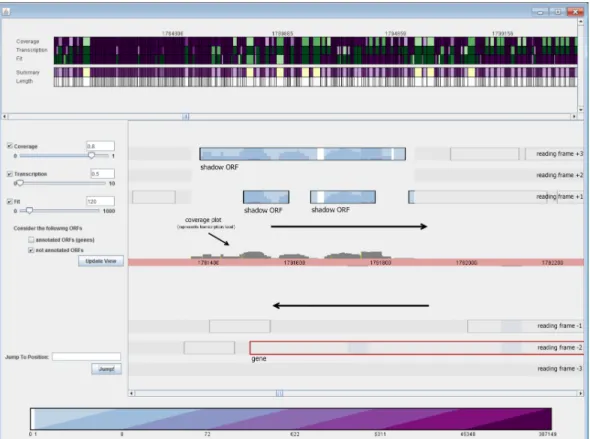This screenshot has height=439, width=590.
Task: Focus the Fit threshold value field
Action: [x=100, y=201]
